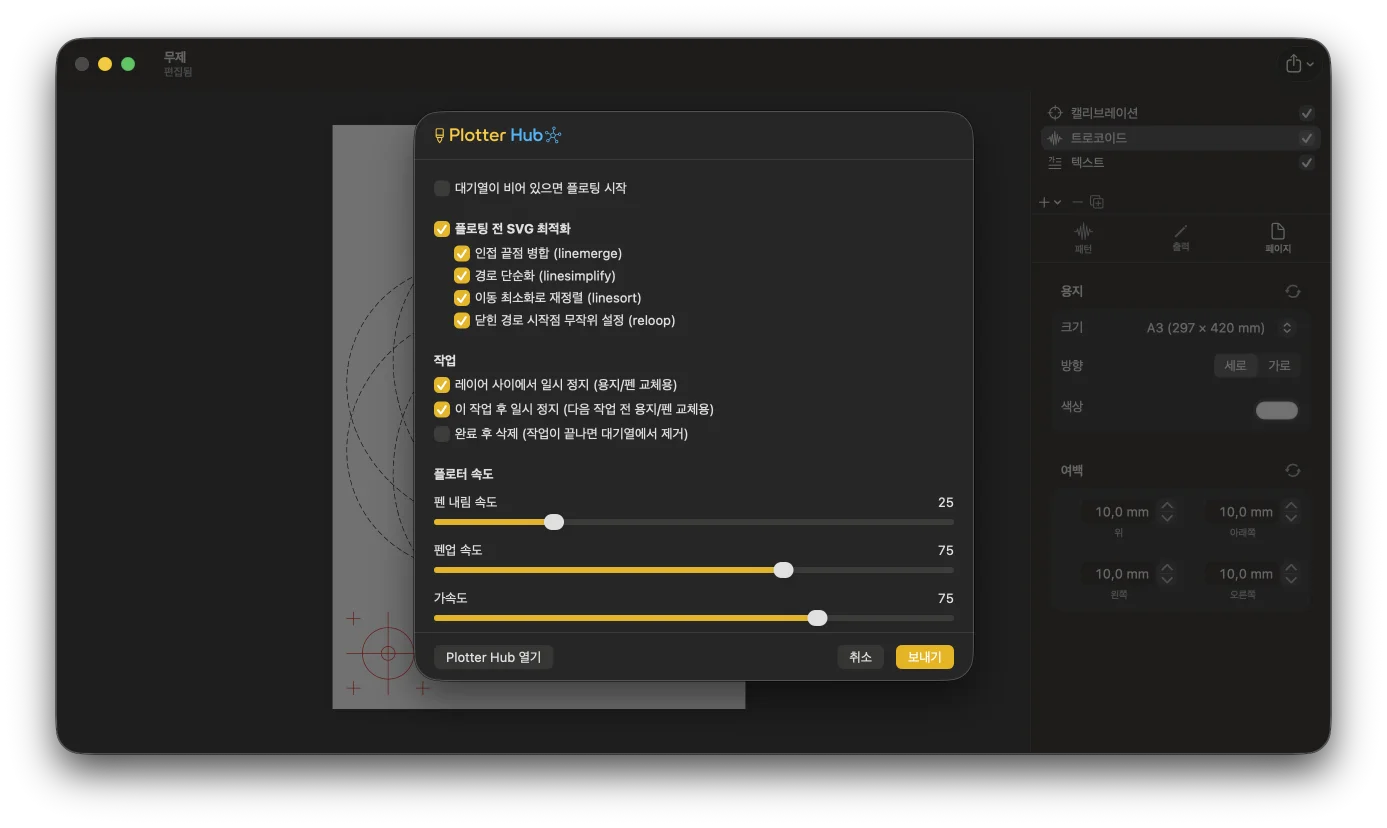Click the 취소 cancel button
Screen dimensions: 1387x828
tap(860, 657)
